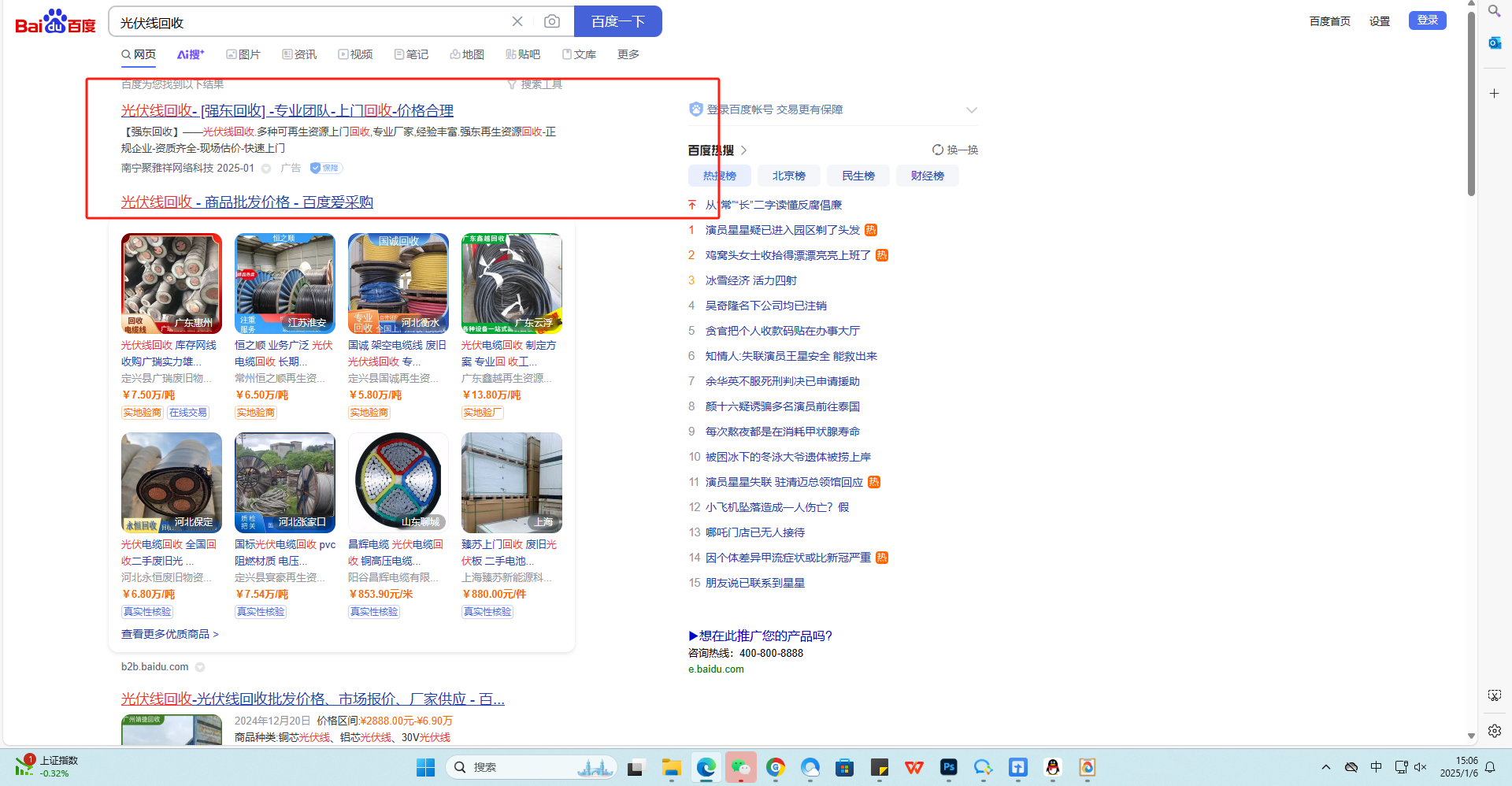Open sidebar settings gear icon
Screen dimensions: 1512x786
1494,731
